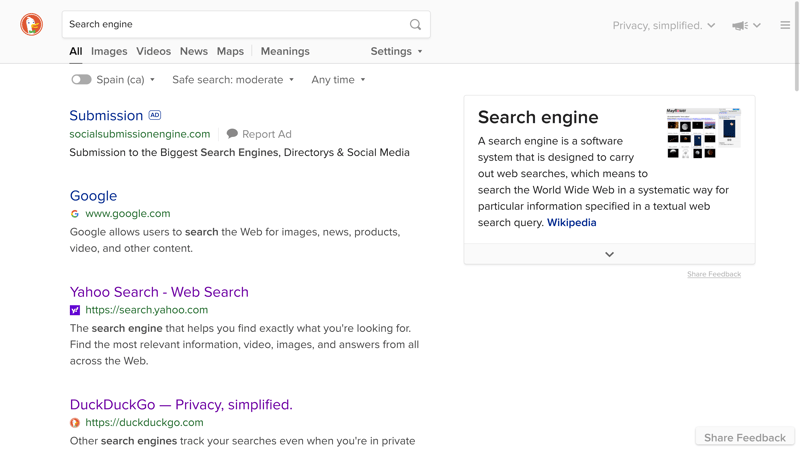Click the Wikipedia link in info box
This screenshot has width=800, height=450.
click(x=571, y=222)
